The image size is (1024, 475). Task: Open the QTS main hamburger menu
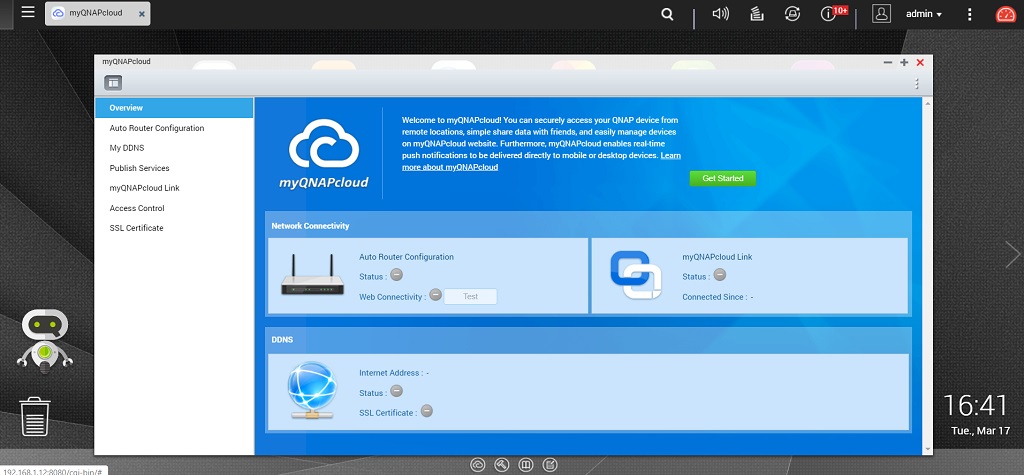pyautogui.click(x=27, y=12)
